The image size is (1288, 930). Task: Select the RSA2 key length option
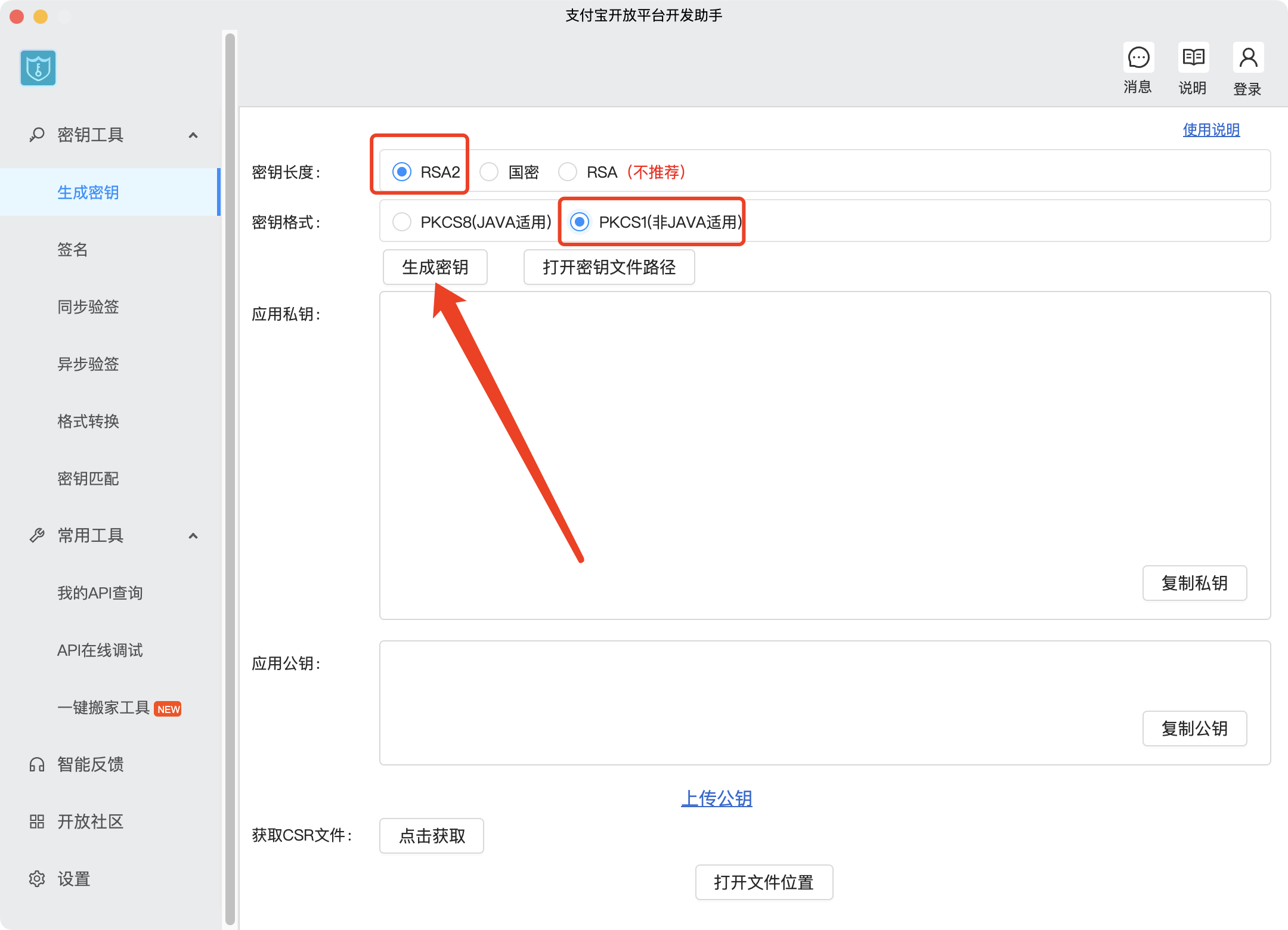pos(402,172)
